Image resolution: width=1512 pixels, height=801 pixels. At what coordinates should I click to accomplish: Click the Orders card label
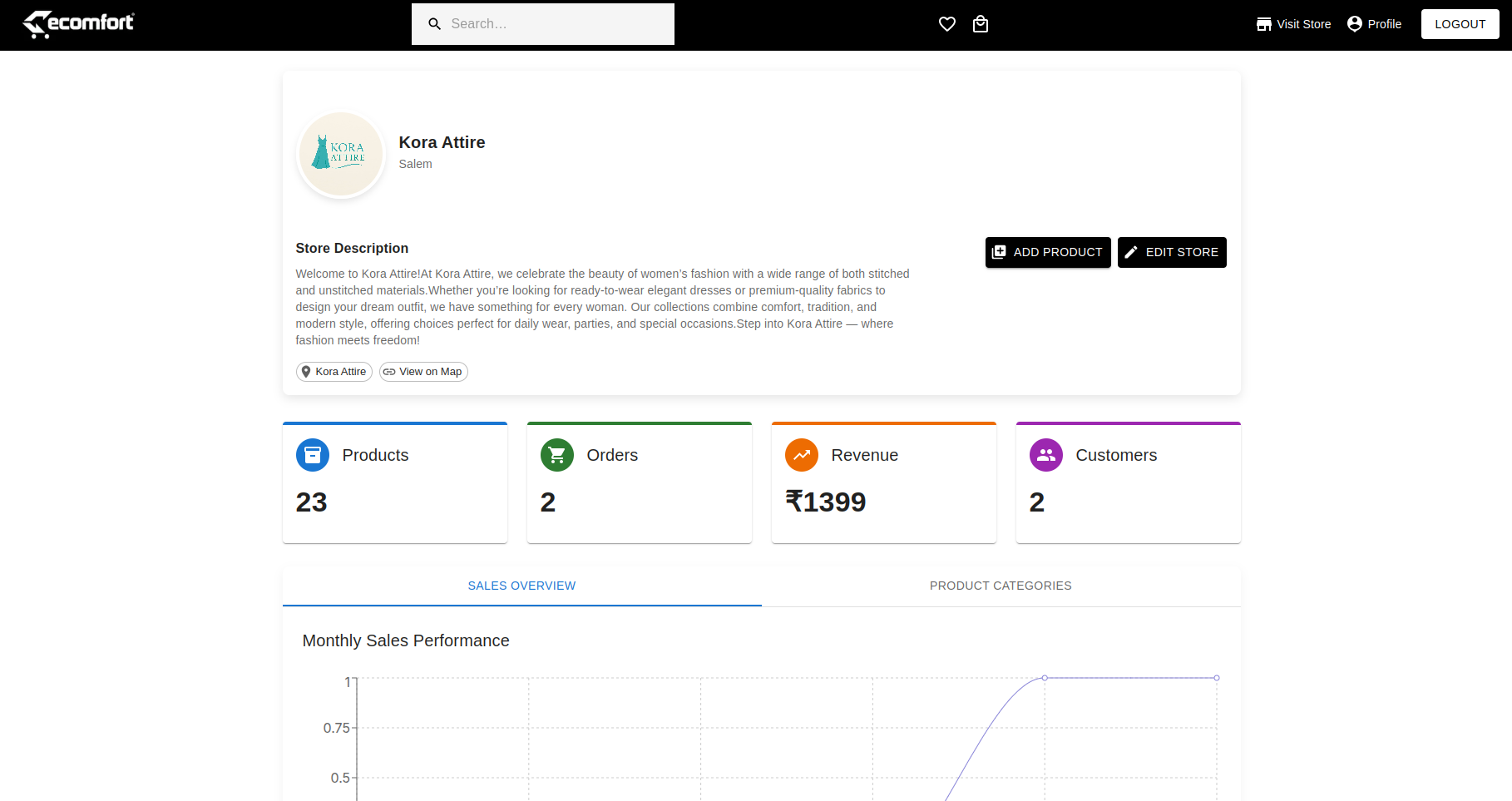612,455
